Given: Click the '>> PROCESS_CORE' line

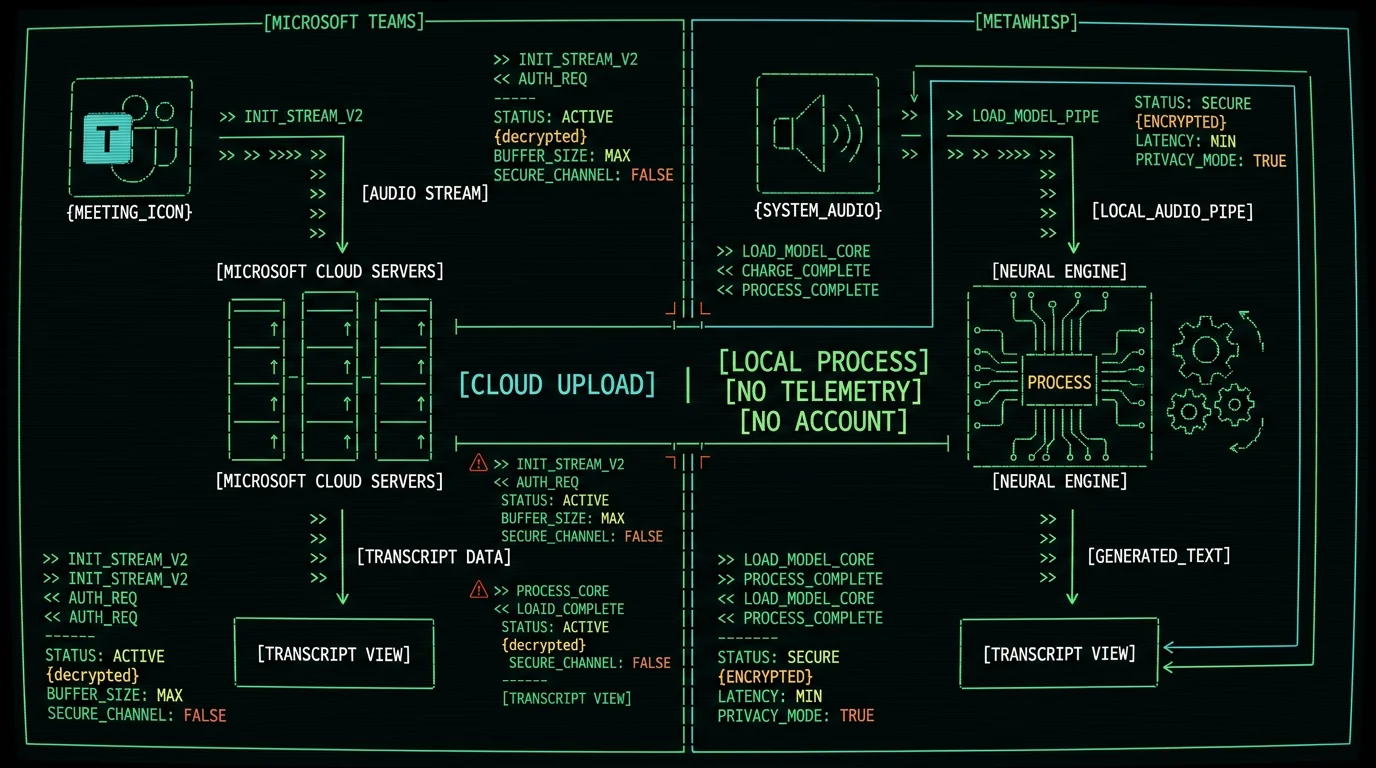Looking at the screenshot, I should point(551,590).
